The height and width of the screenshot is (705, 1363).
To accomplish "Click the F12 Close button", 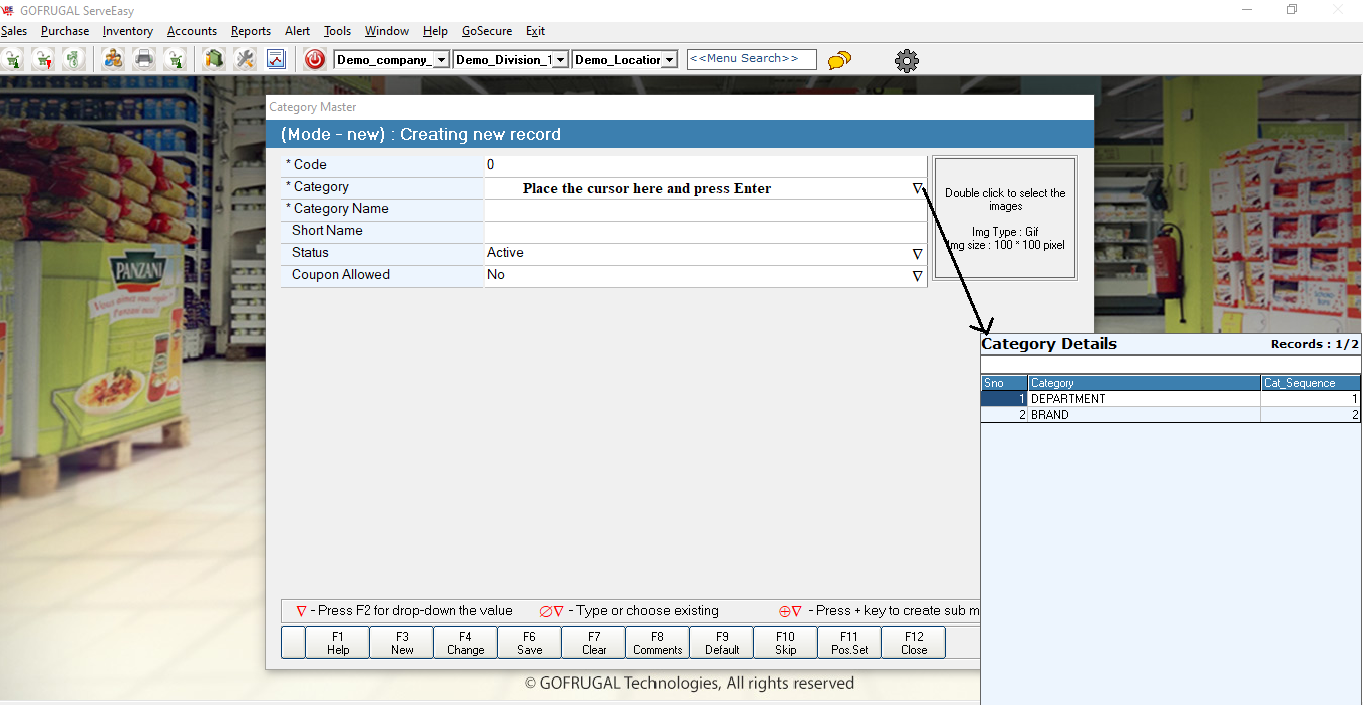I will (x=914, y=643).
